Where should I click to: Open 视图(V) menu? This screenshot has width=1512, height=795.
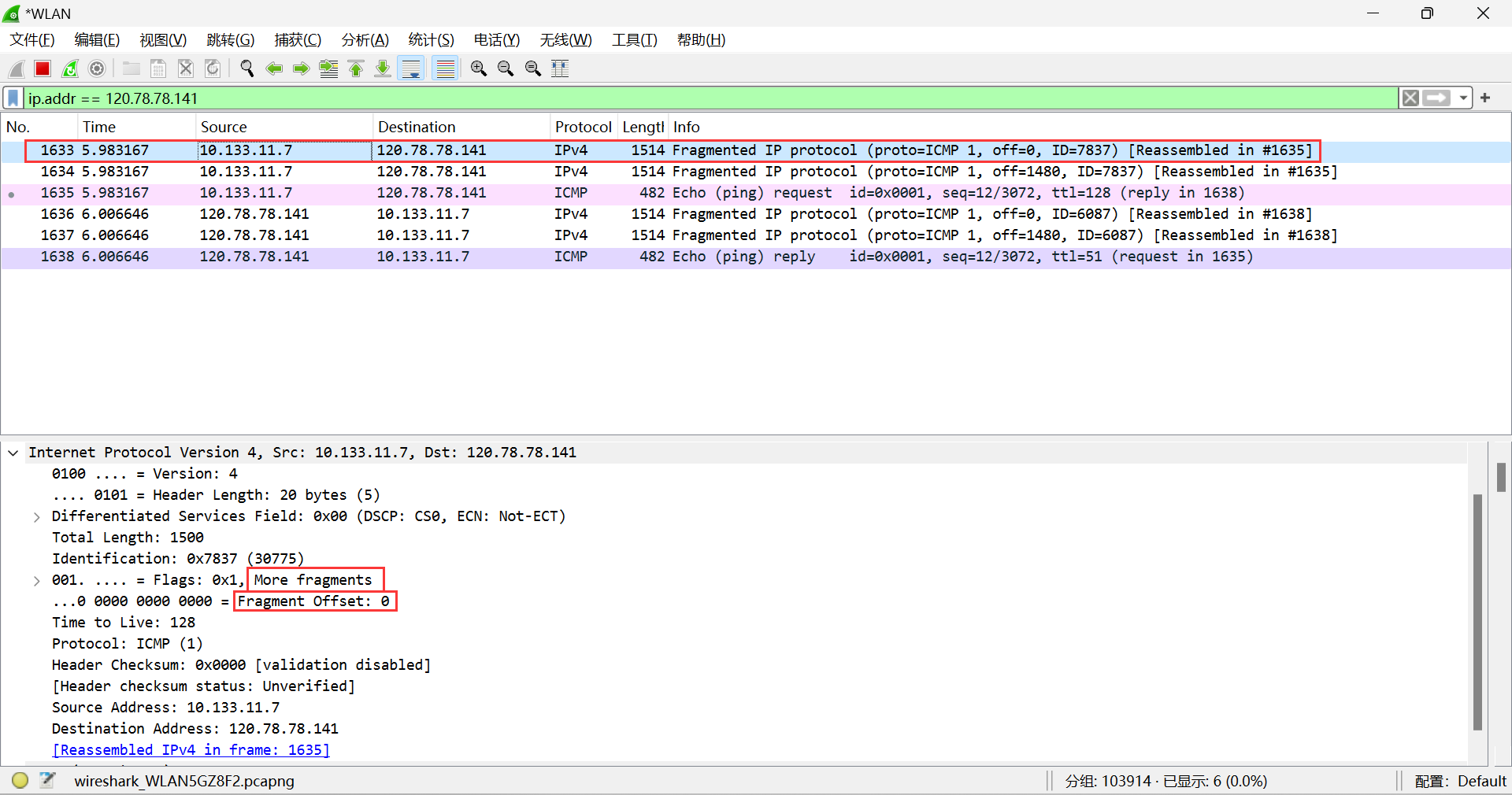click(163, 40)
